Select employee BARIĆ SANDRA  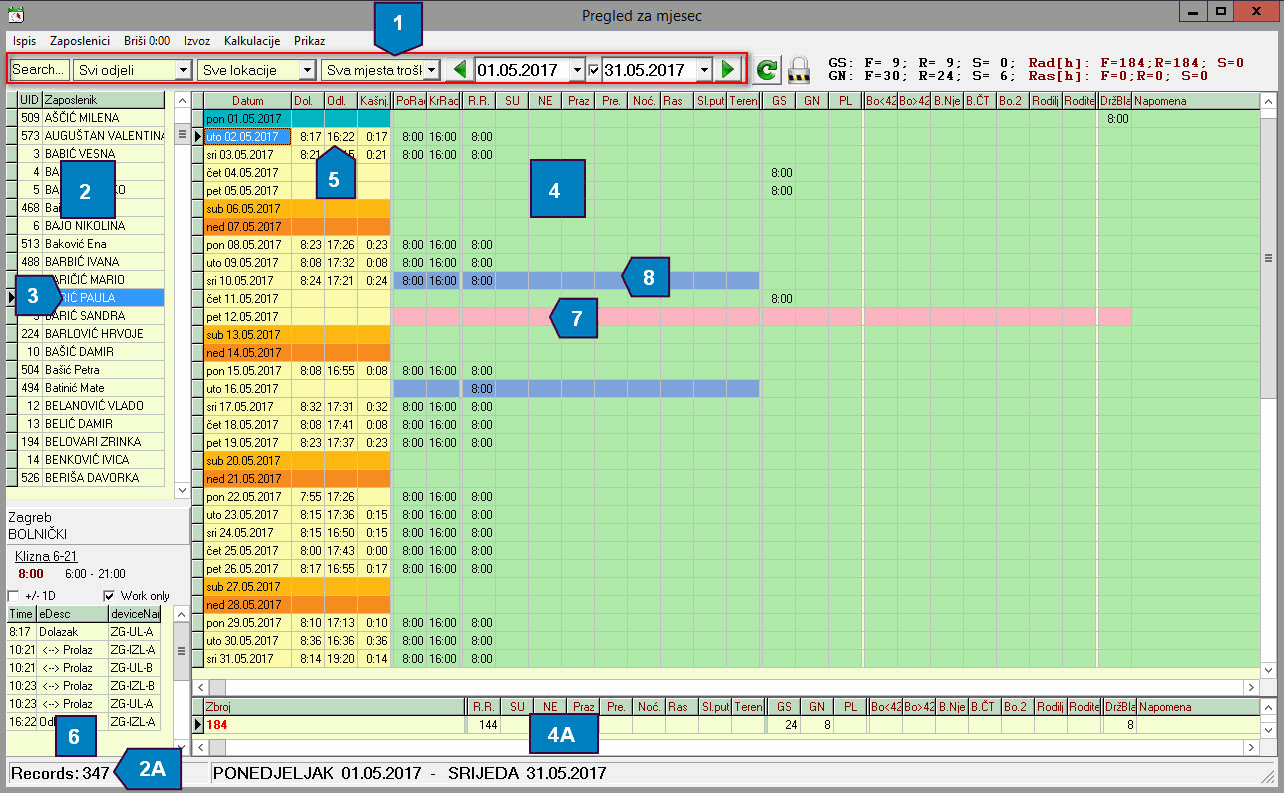105,316
